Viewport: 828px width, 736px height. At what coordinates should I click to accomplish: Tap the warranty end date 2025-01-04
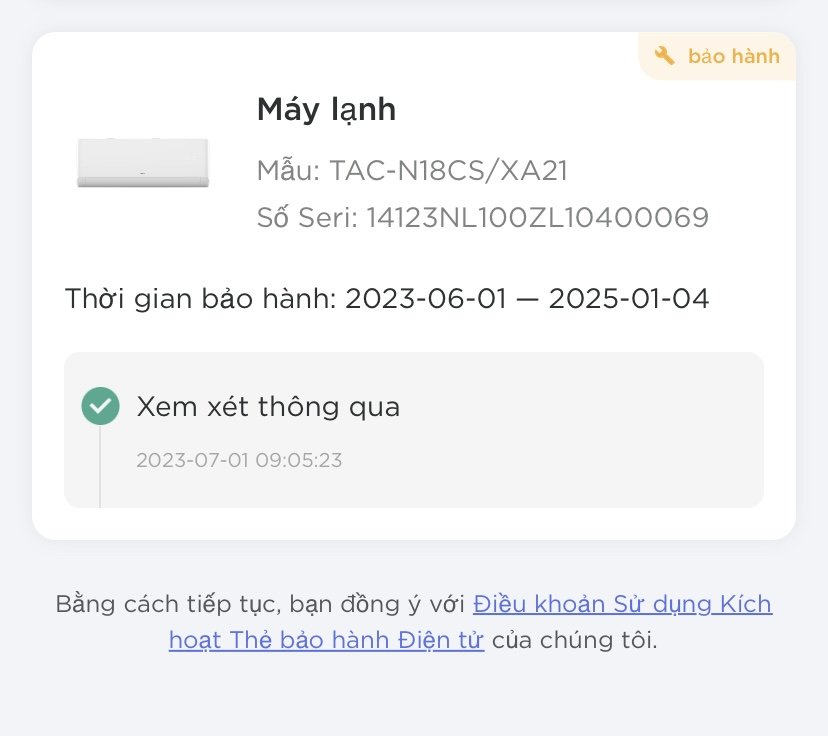(628, 298)
